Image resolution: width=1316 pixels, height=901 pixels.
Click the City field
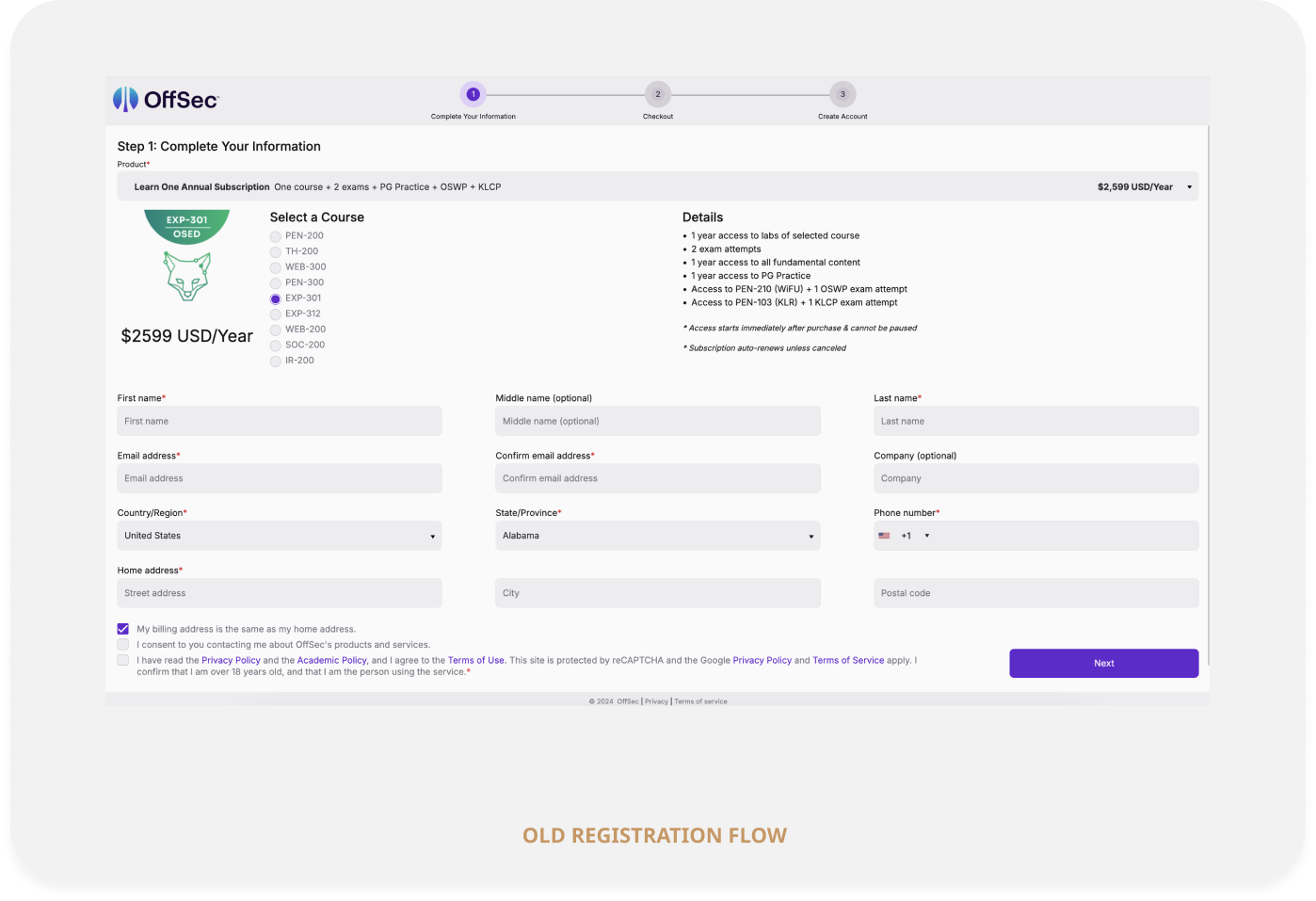pos(658,593)
